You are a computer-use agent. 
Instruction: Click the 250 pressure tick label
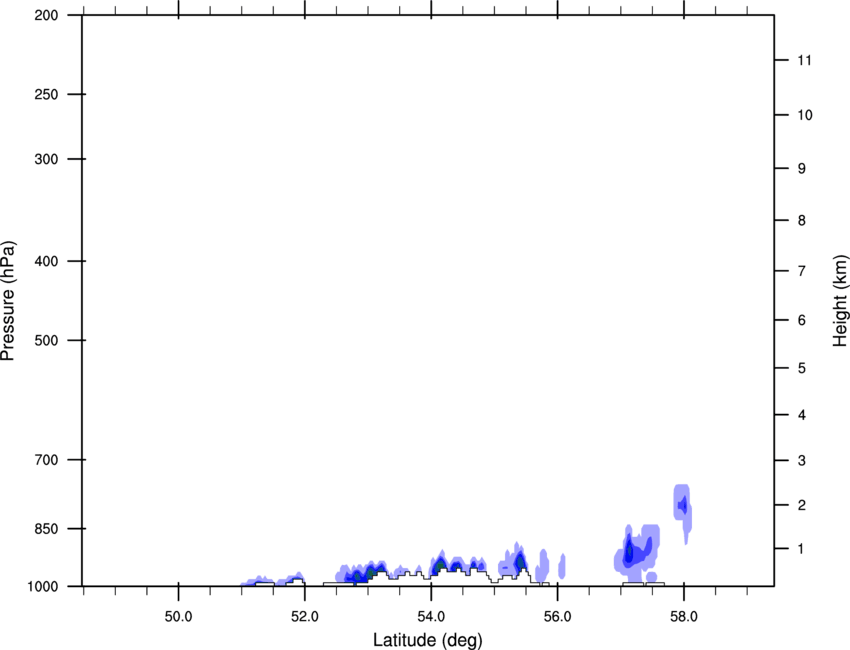[46, 94]
